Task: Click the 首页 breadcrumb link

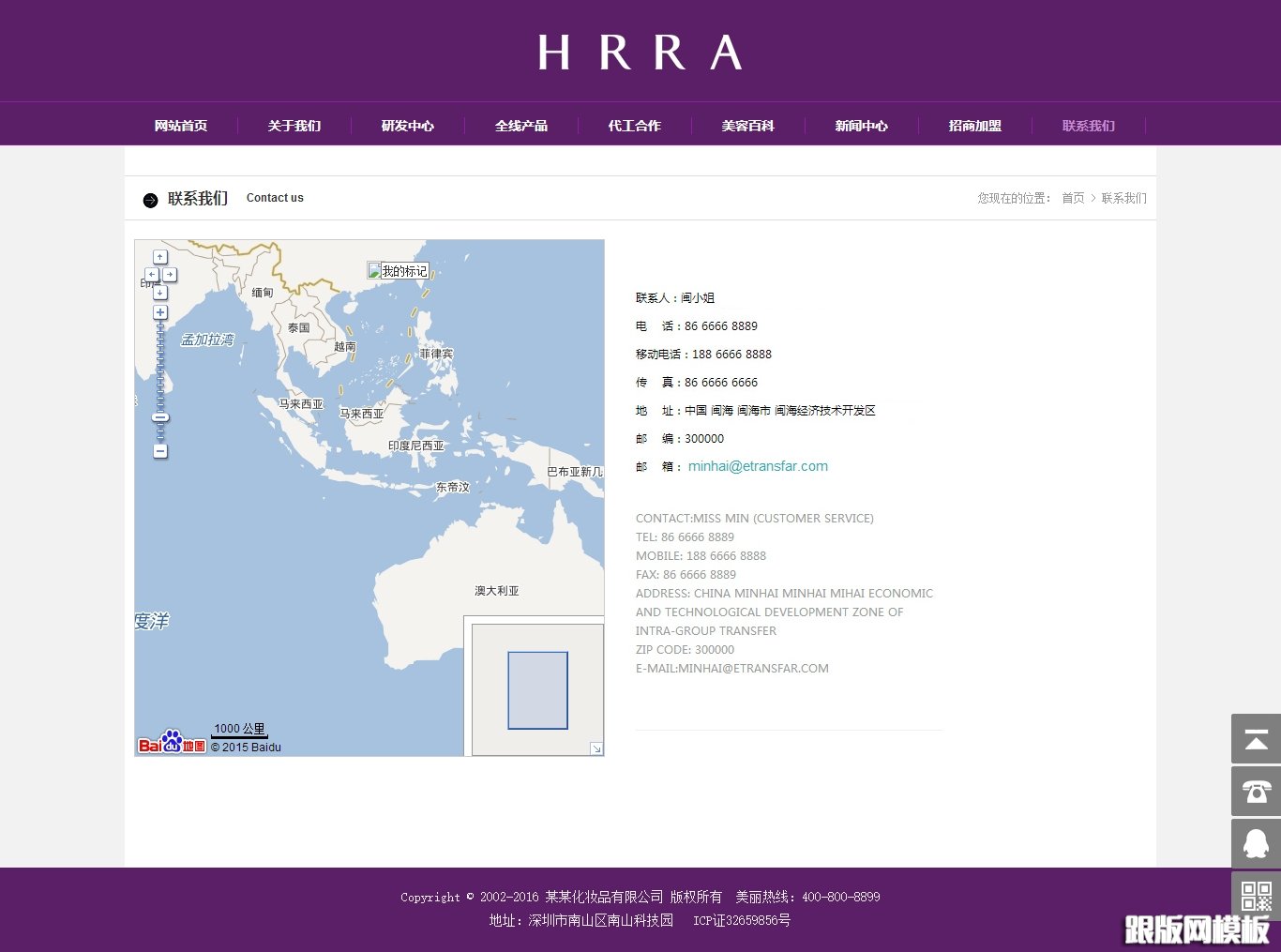Action: [x=1073, y=198]
